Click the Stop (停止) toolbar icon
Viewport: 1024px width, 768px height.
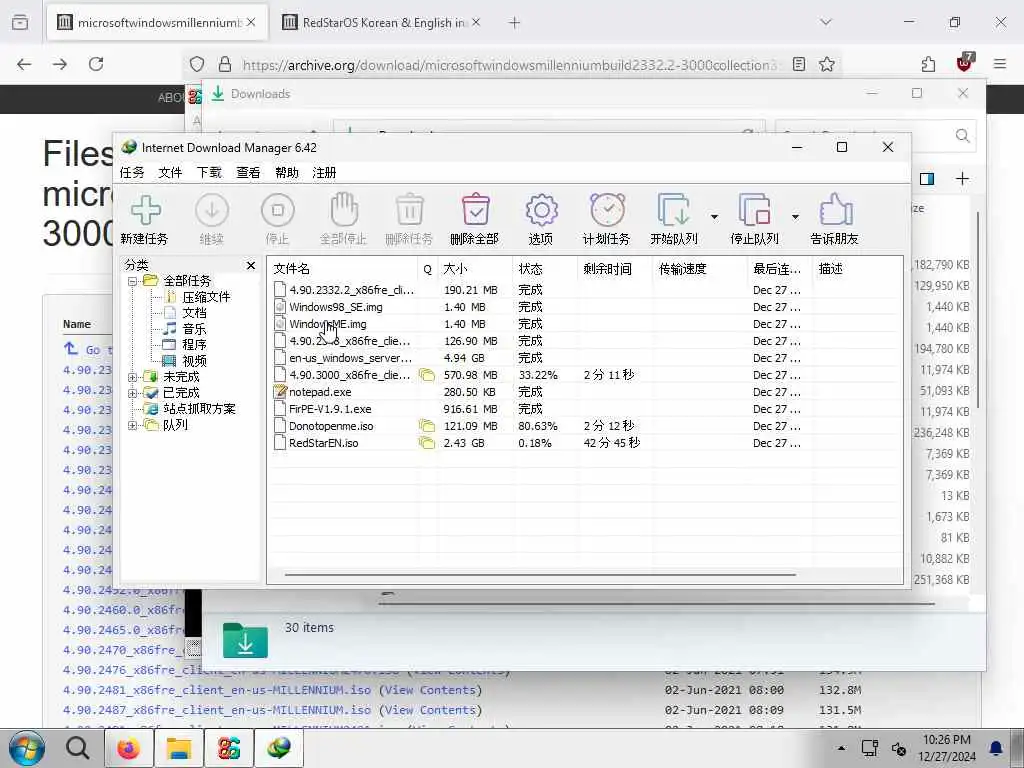coord(278,211)
